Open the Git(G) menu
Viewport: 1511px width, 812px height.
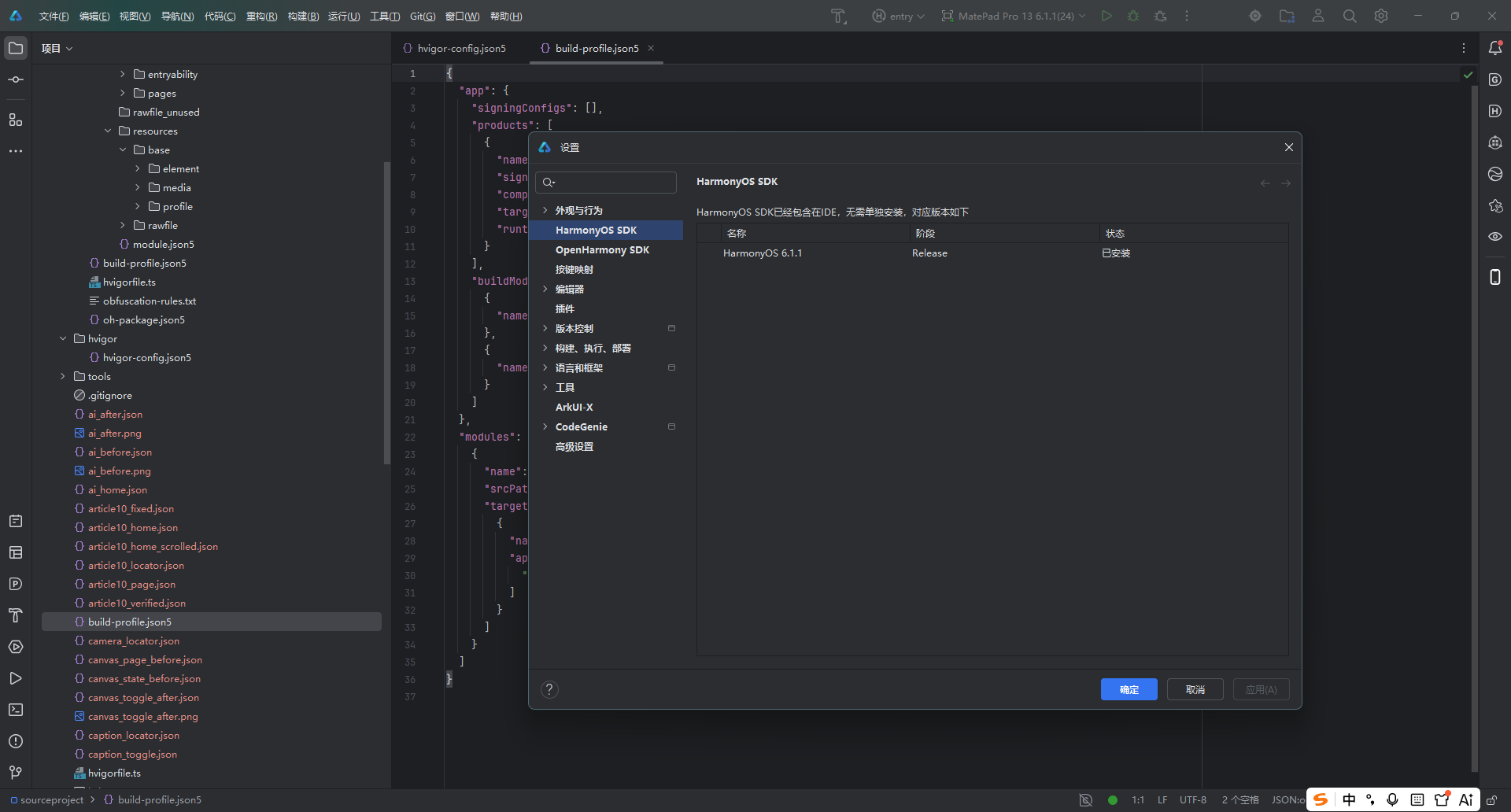423,16
